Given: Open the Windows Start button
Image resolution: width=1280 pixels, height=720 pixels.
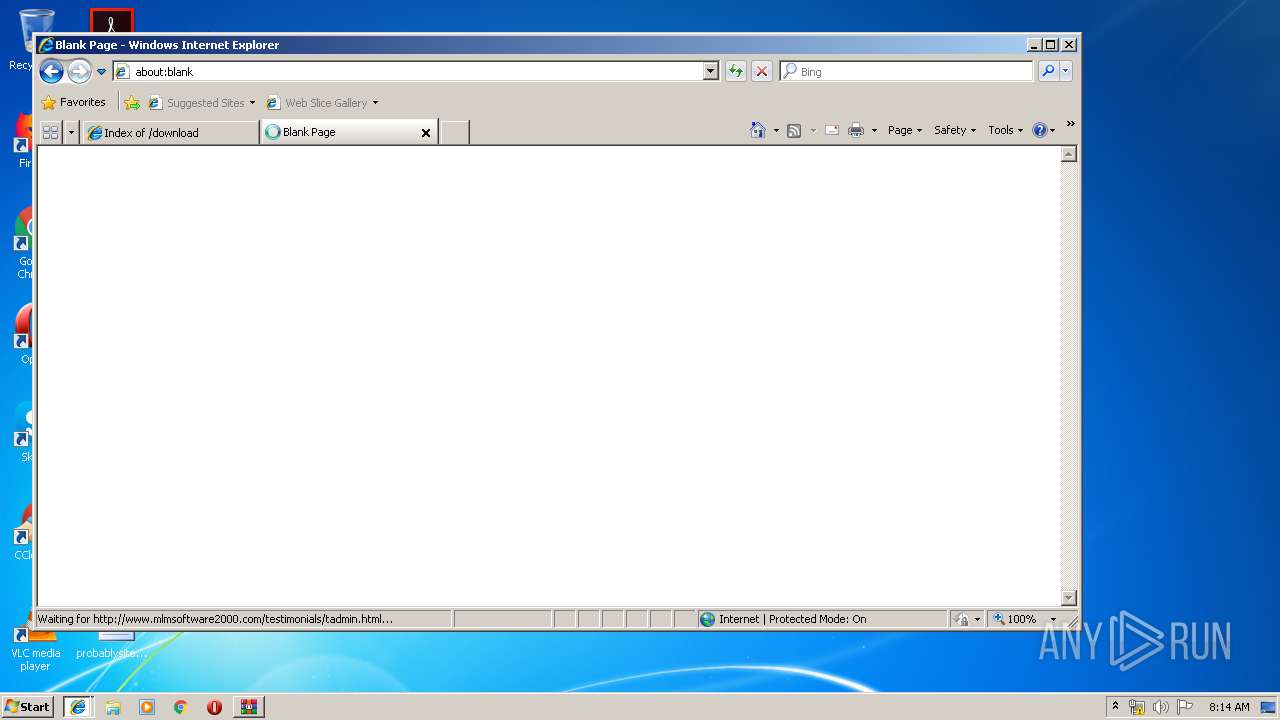Looking at the screenshot, I should pyautogui.click(x=27, y=706).
